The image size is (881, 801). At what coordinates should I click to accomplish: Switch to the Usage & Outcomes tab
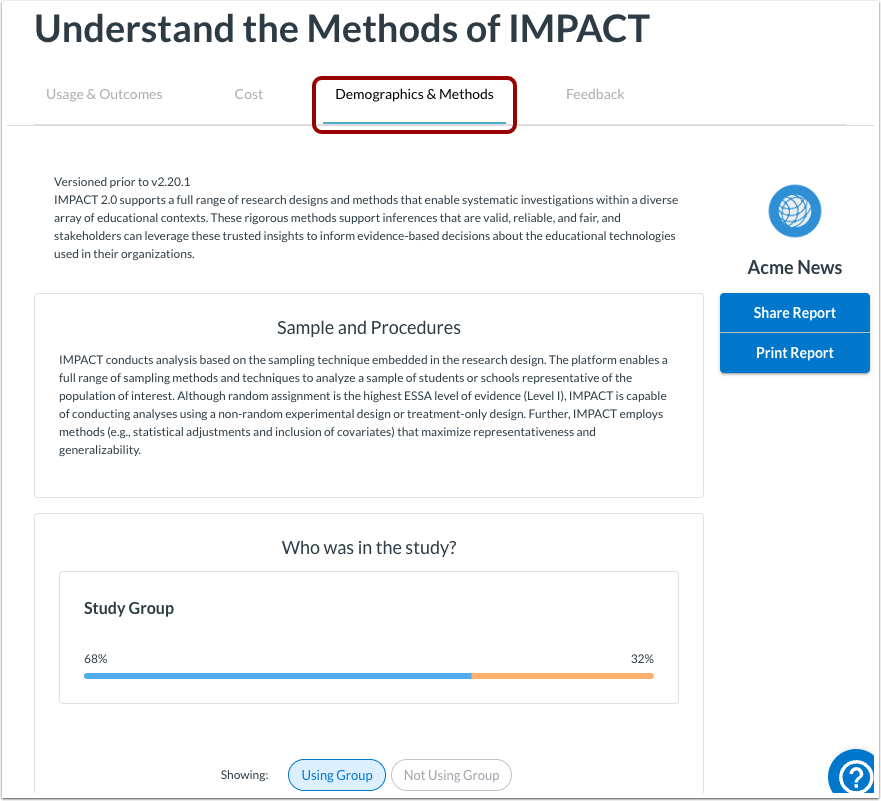coord(104,94)
